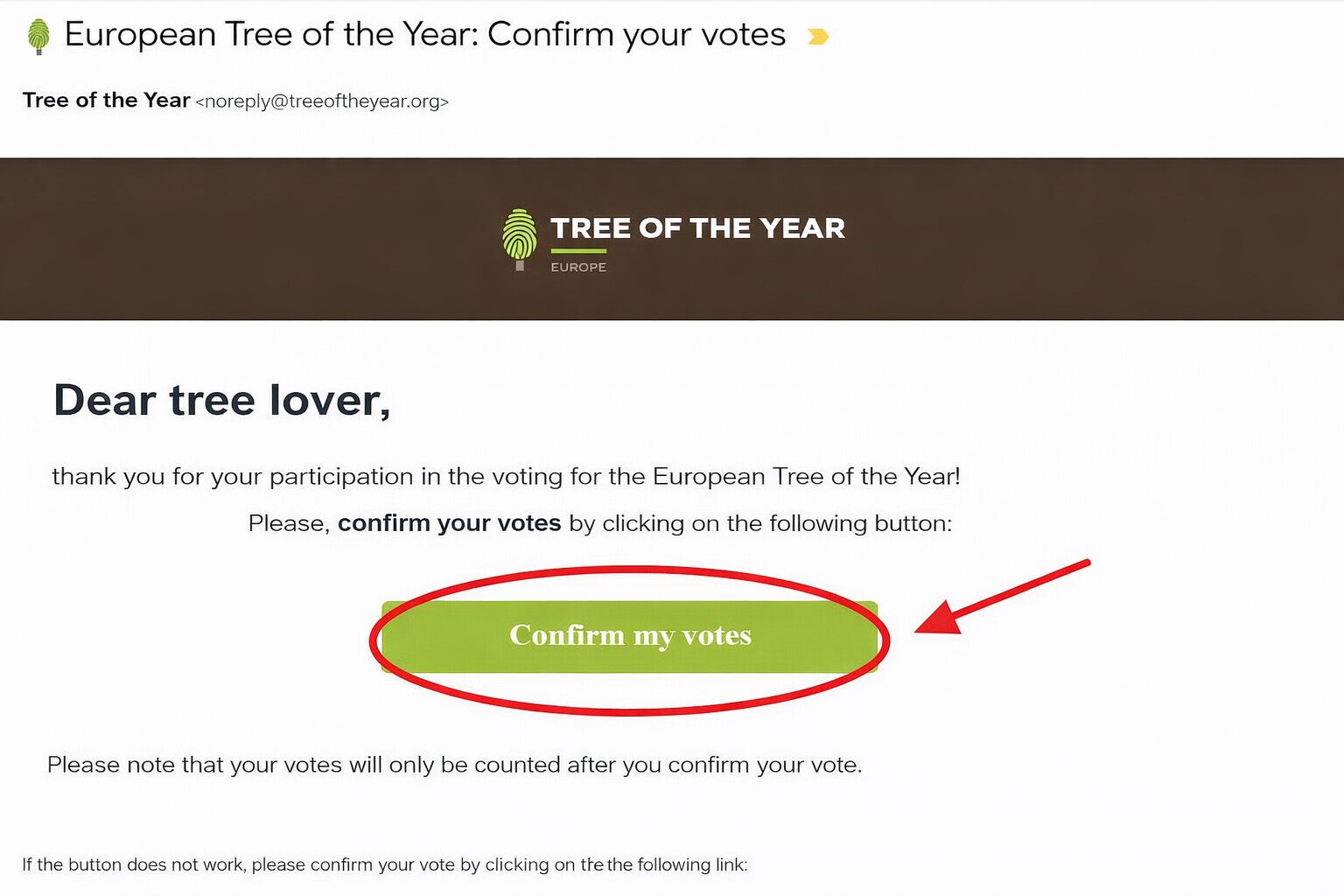Click the "Please note that your votes" sentence
This screenshot has height=896, width=1344.
(454, 765)
